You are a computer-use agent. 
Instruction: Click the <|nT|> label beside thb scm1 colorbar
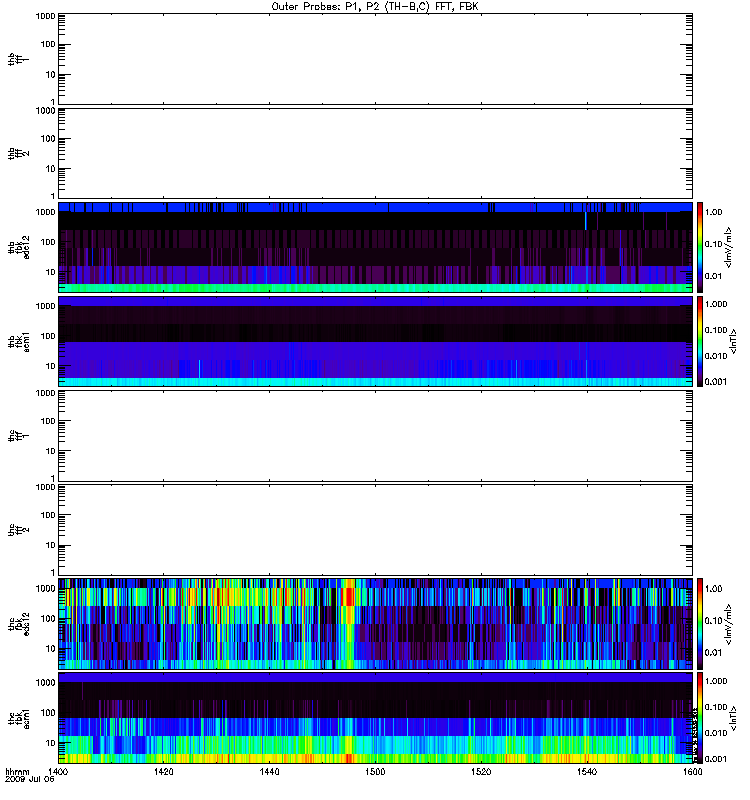point(733,341)
